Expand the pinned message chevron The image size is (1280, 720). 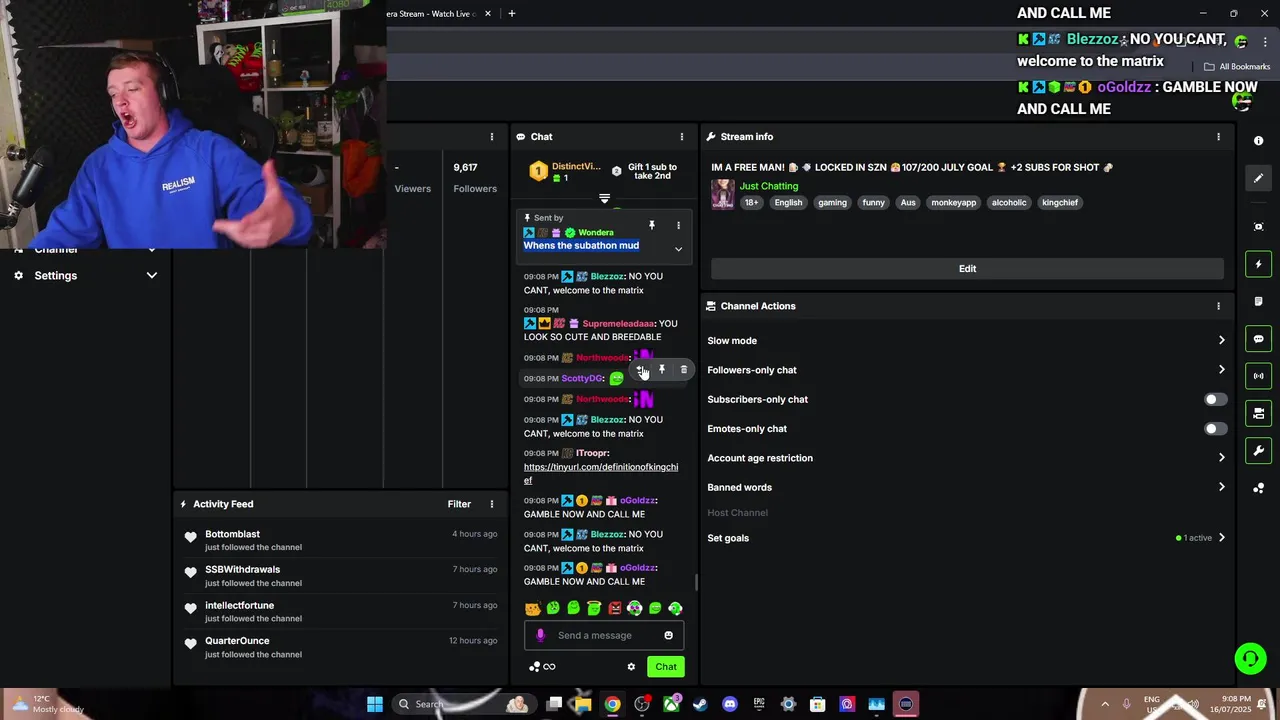pos(678,249)
